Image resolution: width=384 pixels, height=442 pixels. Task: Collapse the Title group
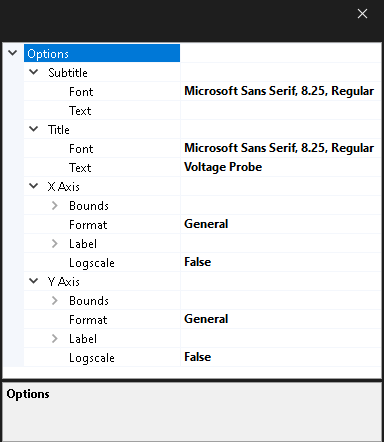34,129
